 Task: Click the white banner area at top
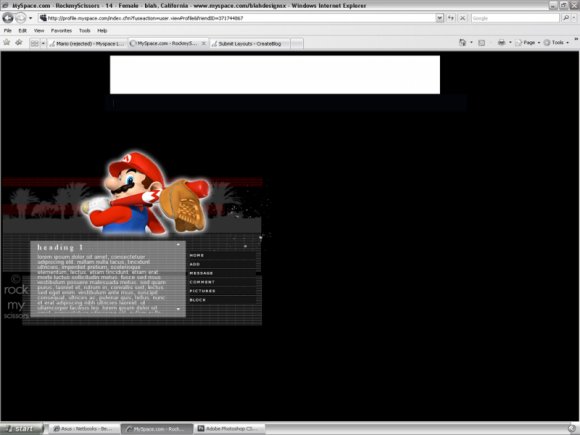click(275, 75)
